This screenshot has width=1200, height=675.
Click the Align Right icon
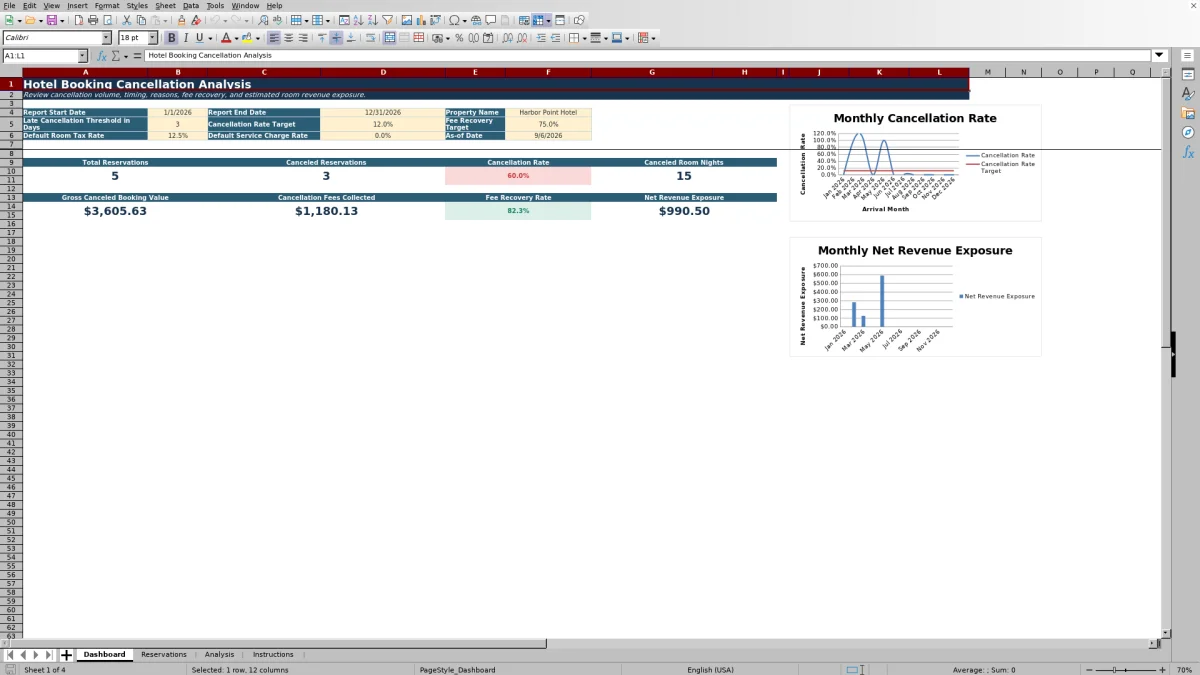click(x=302, y=38)
